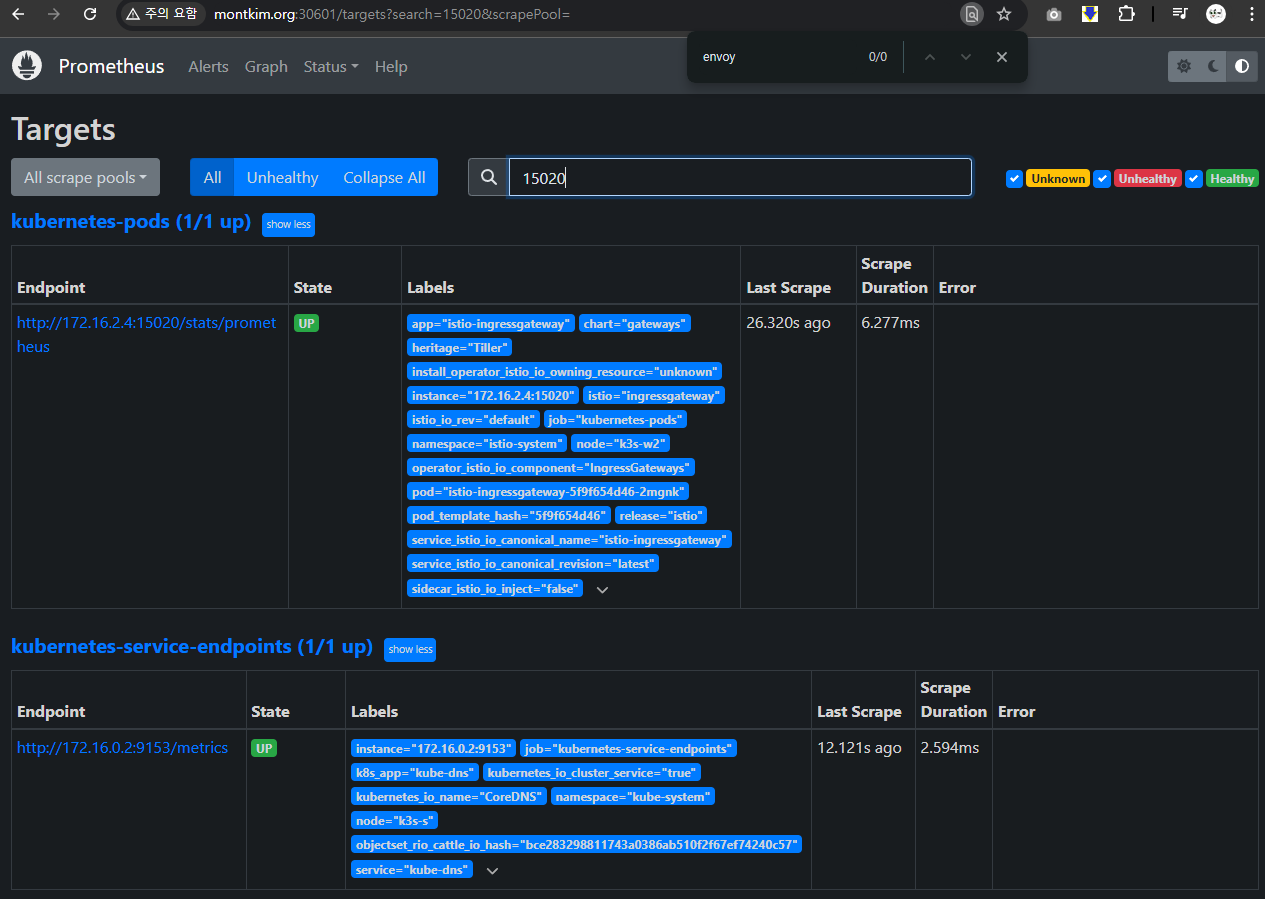
Task: Reload the page with browser refresh icon
Action: (90, 14)
